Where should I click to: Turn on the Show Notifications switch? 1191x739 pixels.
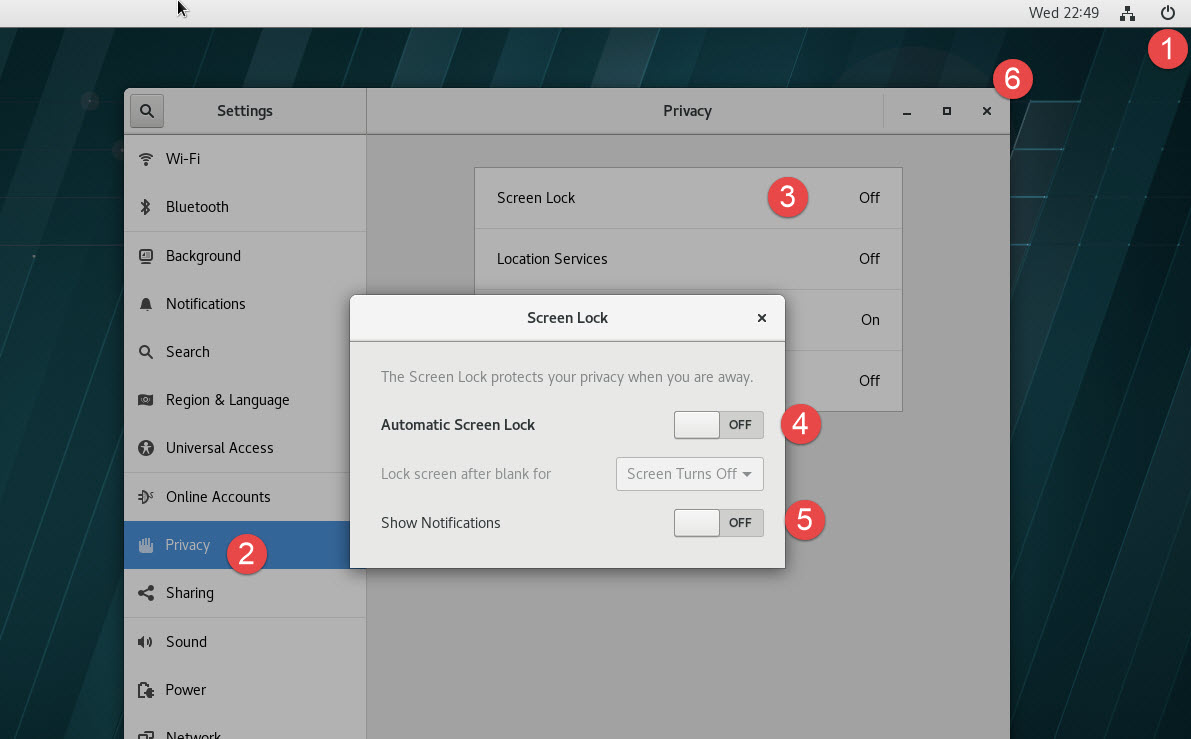(718, 523)
